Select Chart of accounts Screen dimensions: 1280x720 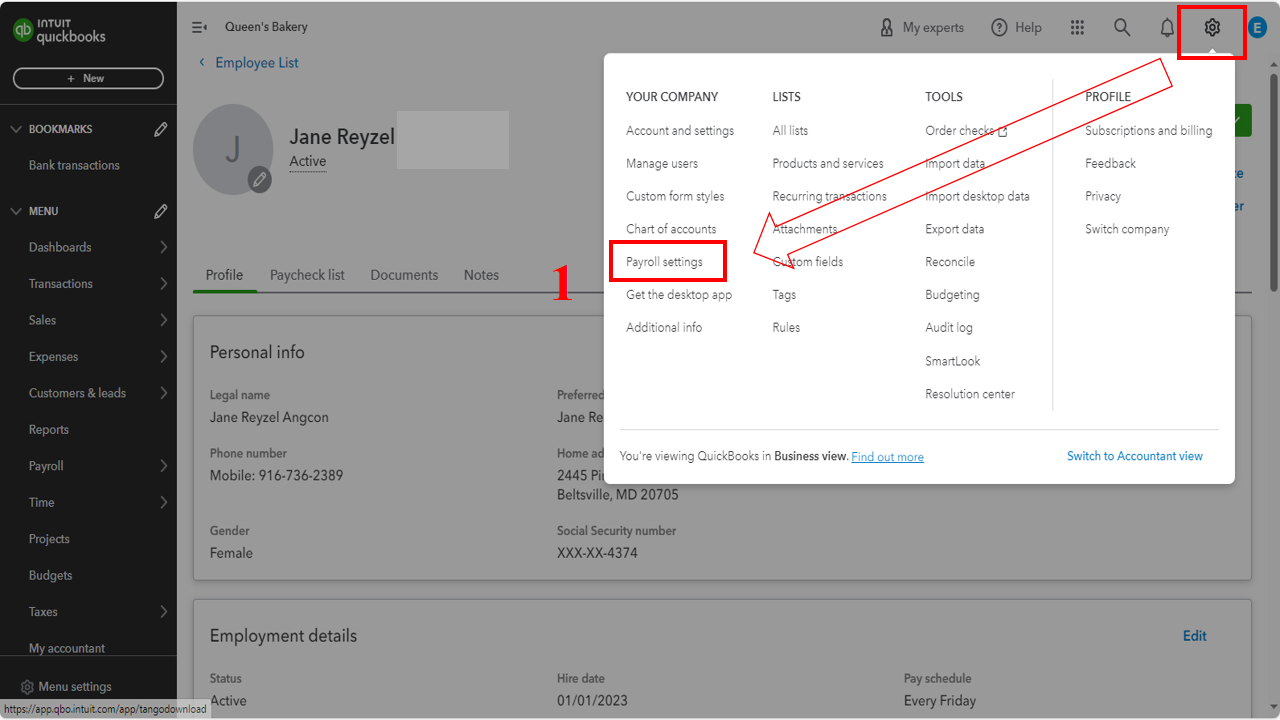(x=671, y=229)
